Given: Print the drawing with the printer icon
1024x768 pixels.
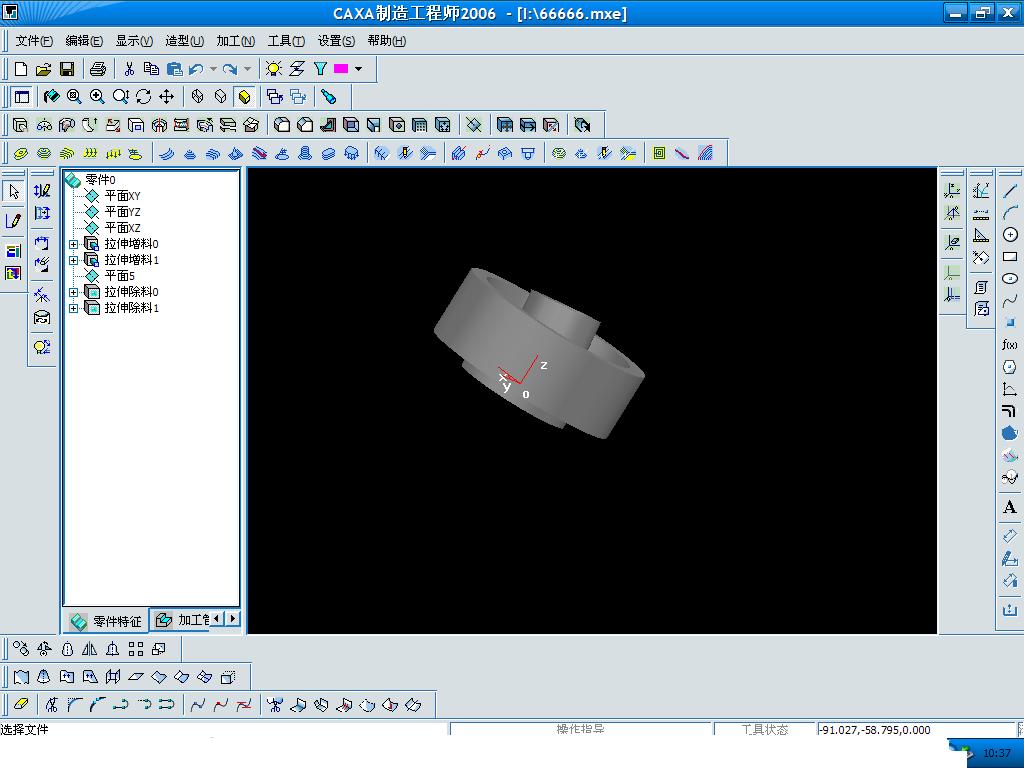Looking at the screenshot, I should (x=97, y=69).
